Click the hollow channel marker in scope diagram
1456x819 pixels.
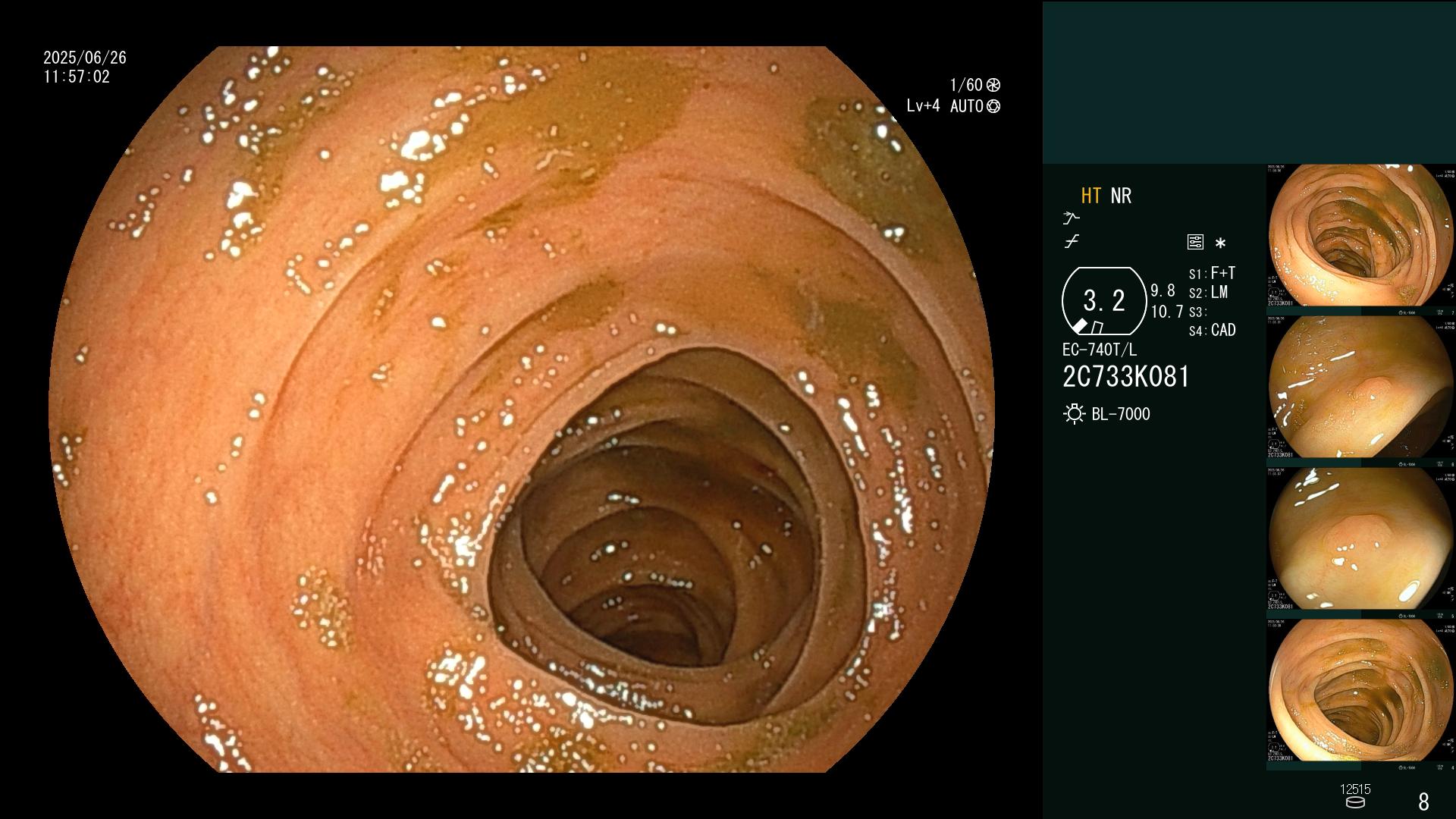1097,328
